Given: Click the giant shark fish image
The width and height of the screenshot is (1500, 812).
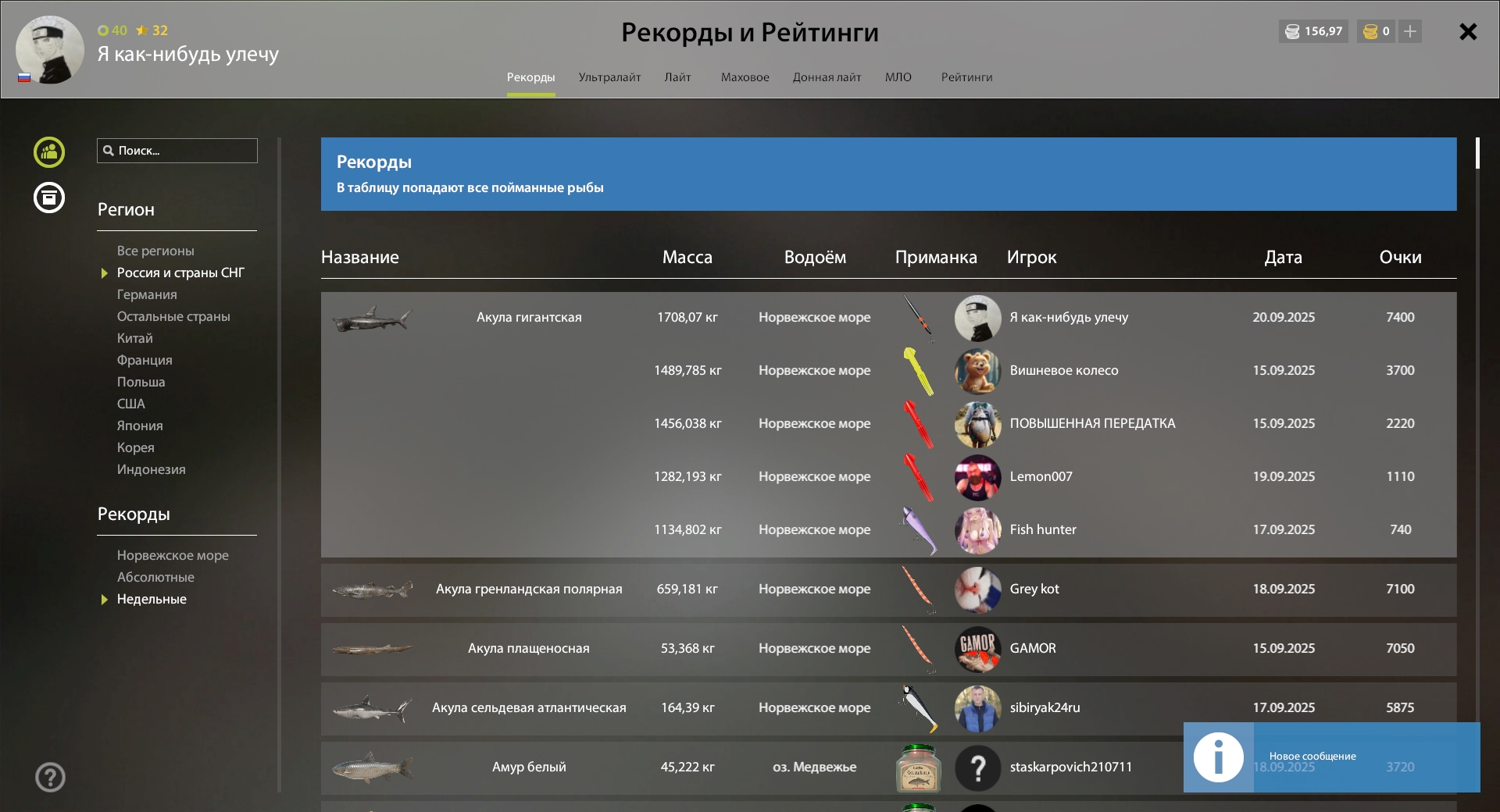Looking at the screenshot, I should (372, 318).
